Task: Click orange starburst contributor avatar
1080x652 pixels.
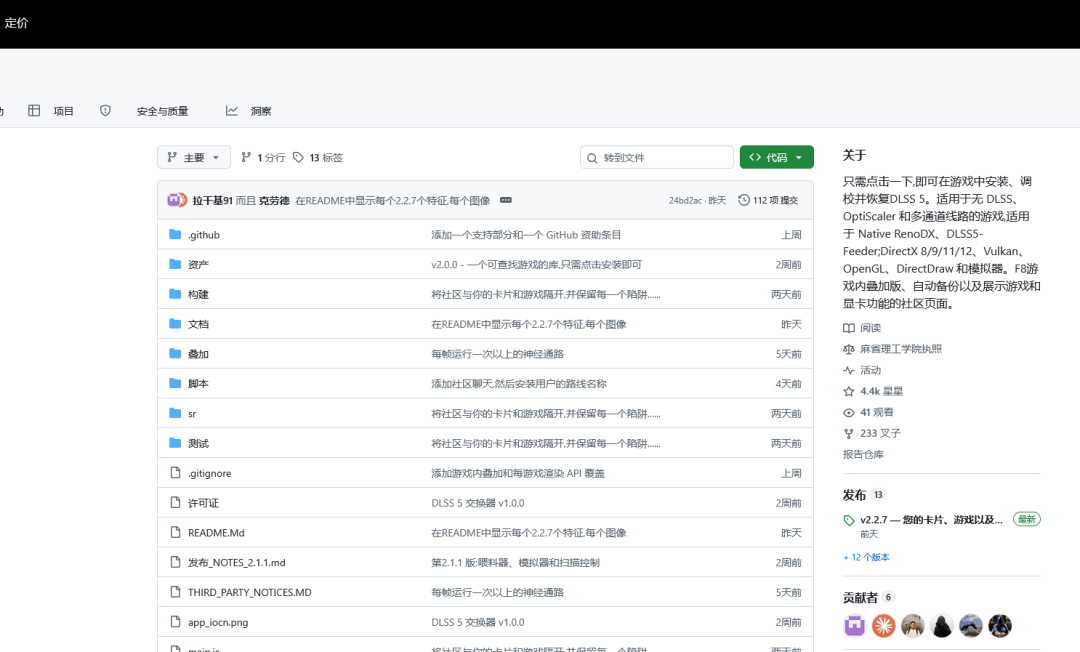Action: 884,625
